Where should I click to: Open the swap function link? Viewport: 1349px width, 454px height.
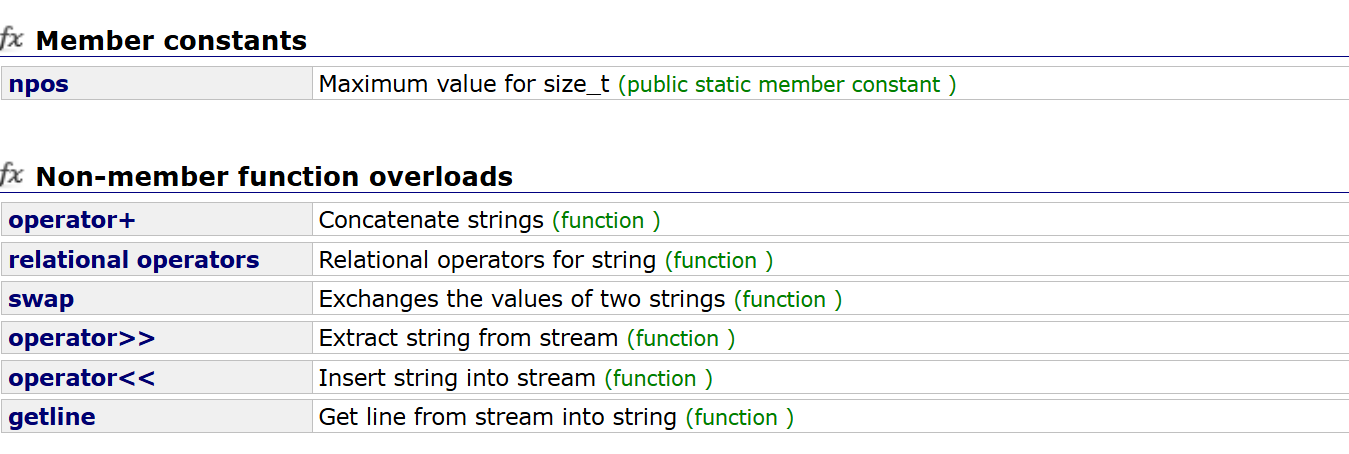[41, 299]
